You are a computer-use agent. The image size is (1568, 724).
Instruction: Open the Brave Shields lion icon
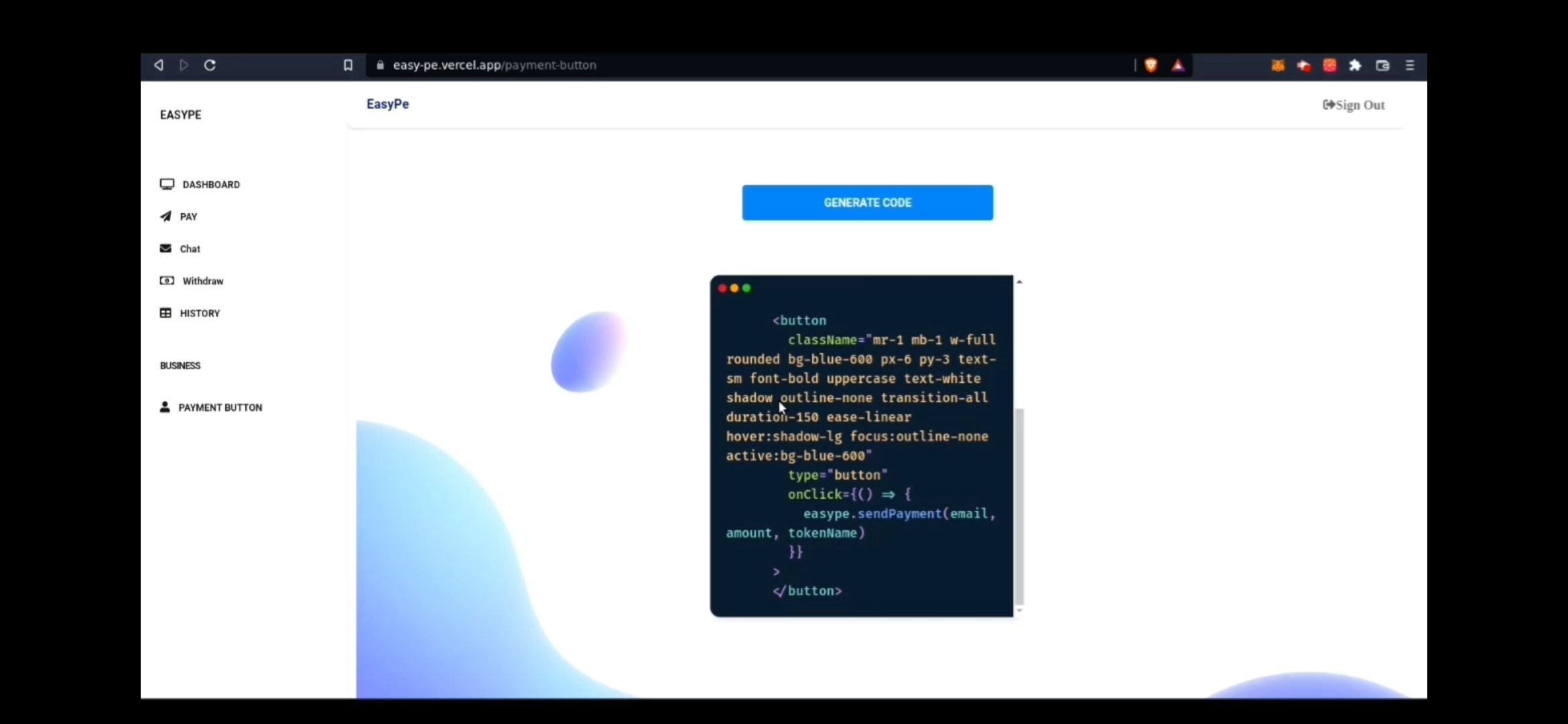click(x=1151, y=65)
